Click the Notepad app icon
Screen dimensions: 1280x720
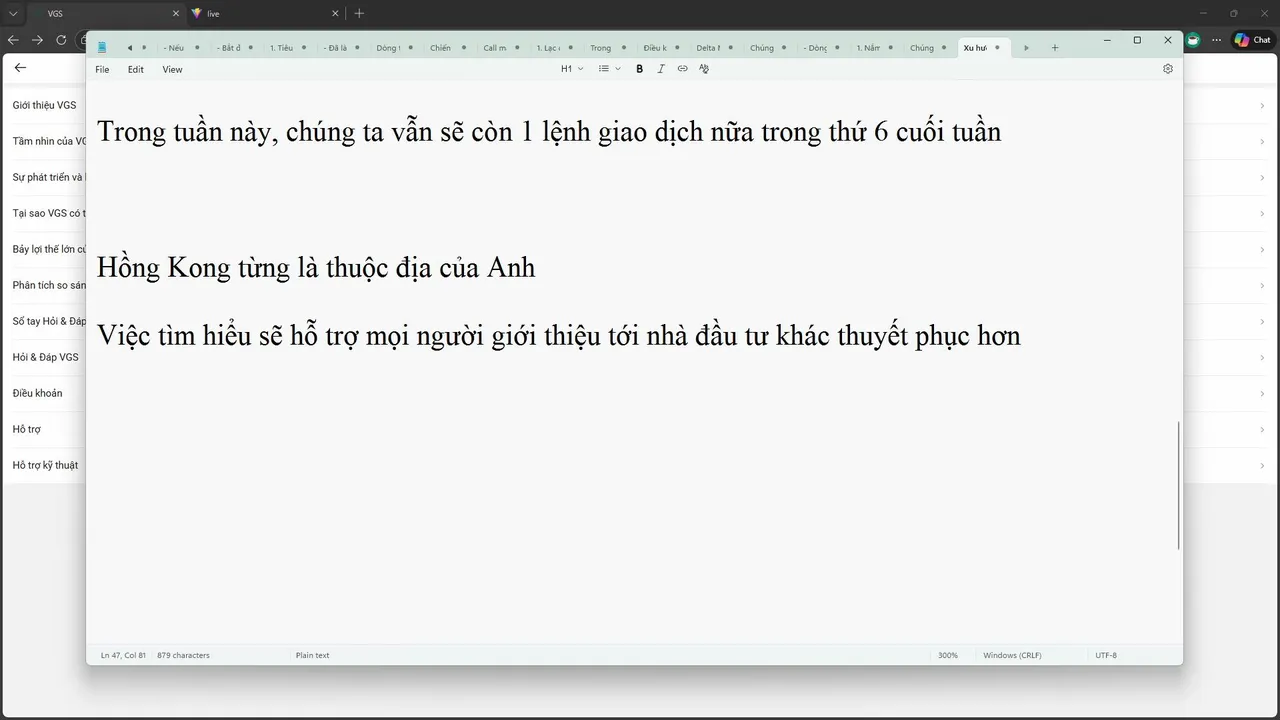point(102,48)
